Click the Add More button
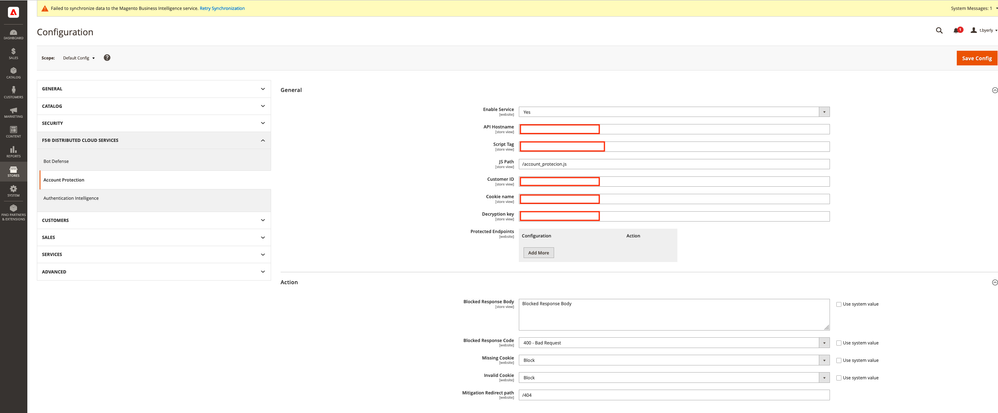The height and width of the screenshot is (413, 998). click(x=538, y=253)
